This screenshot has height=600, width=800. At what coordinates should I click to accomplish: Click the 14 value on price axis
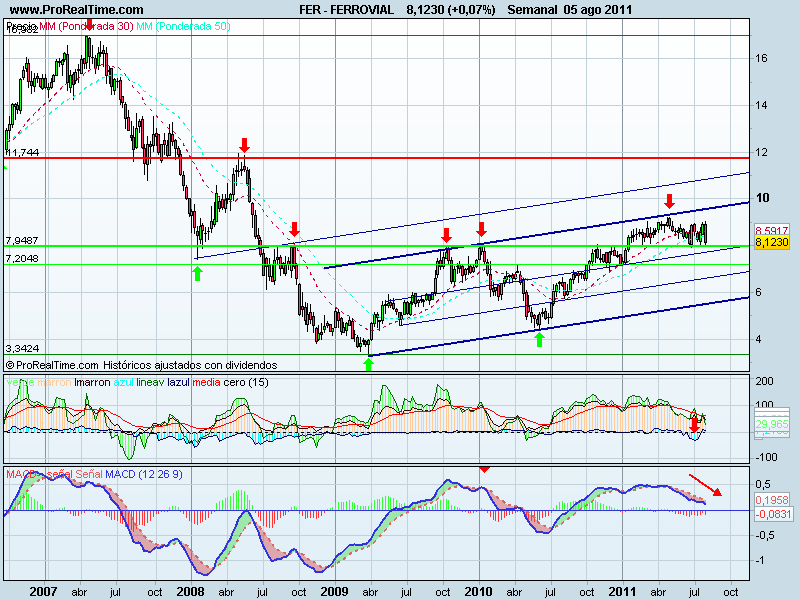[x=761, y=105]
